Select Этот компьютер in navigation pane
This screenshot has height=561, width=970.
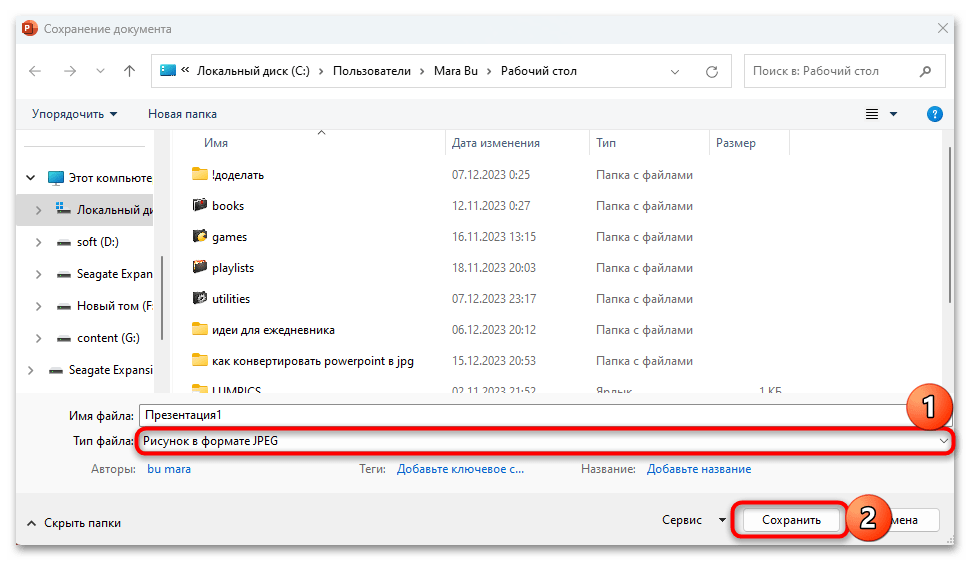(x=110, y=178)
